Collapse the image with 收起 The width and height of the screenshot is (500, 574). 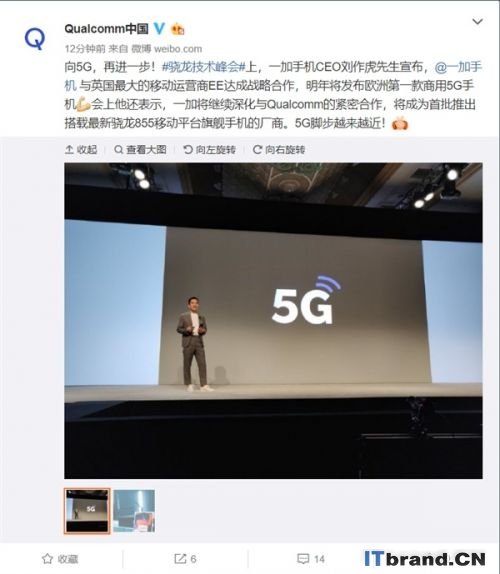[81, 149]
